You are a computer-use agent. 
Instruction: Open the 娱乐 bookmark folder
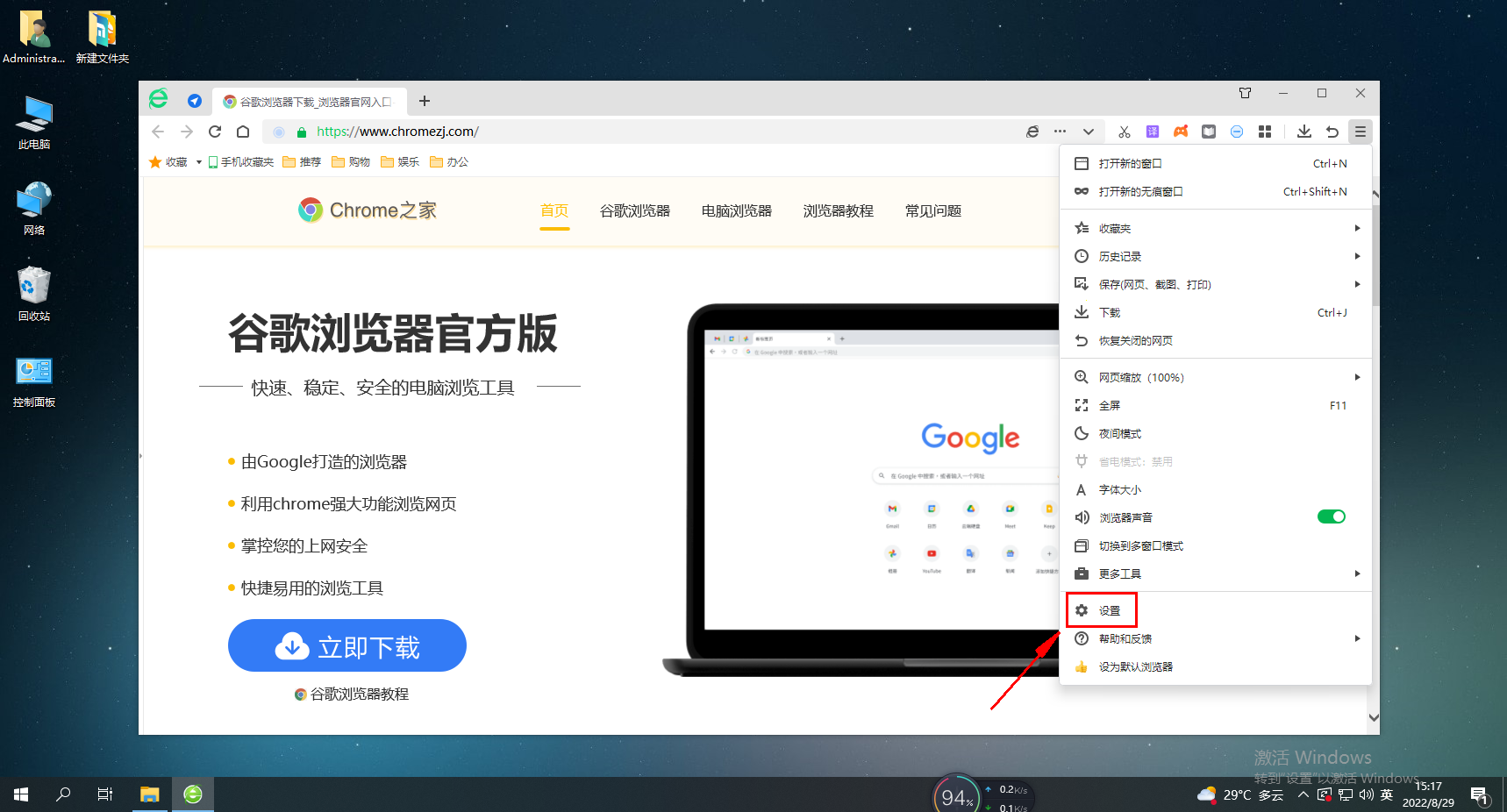[x=400, y=162]
